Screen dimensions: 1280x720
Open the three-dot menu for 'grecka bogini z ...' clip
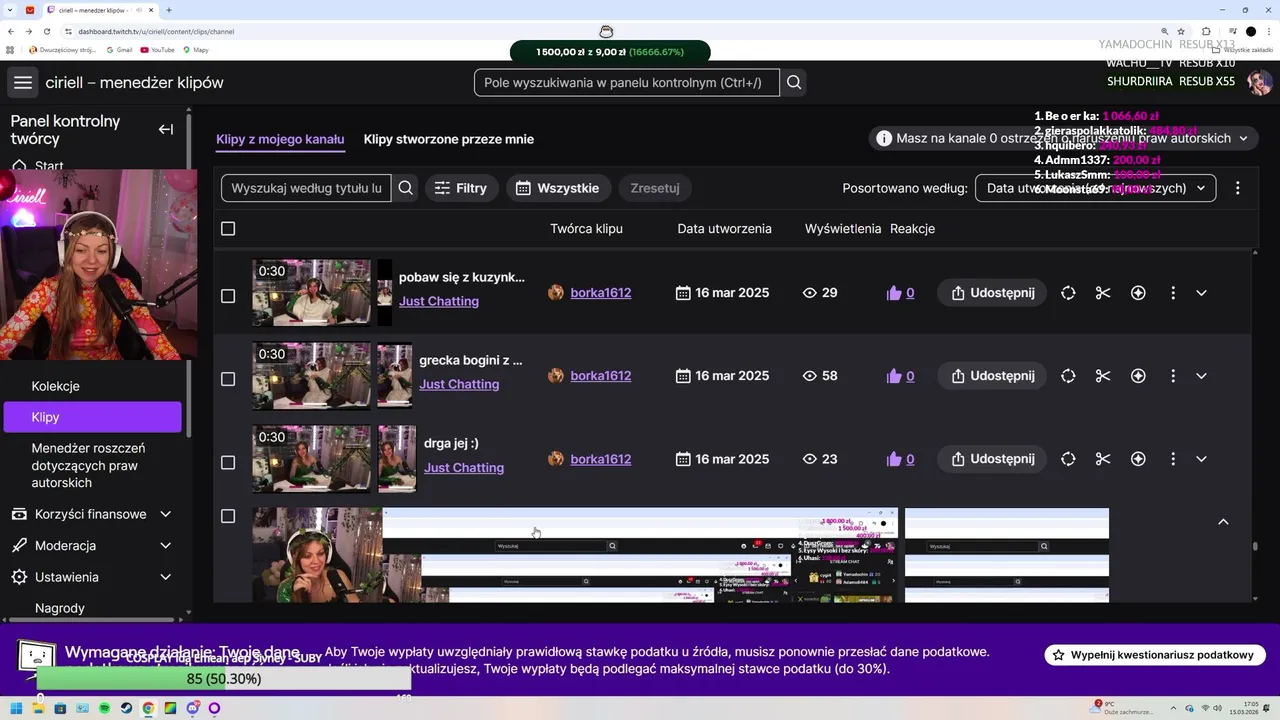1173,376
